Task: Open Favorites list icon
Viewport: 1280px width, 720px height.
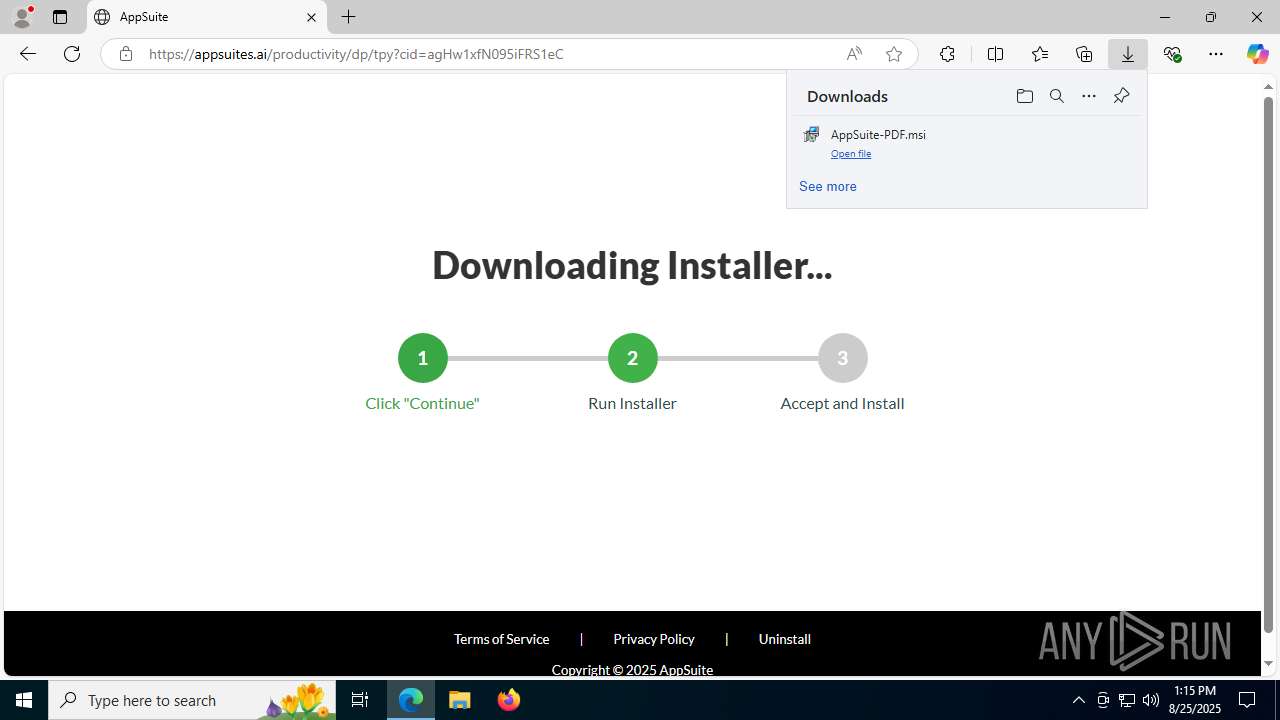Action: pos(1040,54)
